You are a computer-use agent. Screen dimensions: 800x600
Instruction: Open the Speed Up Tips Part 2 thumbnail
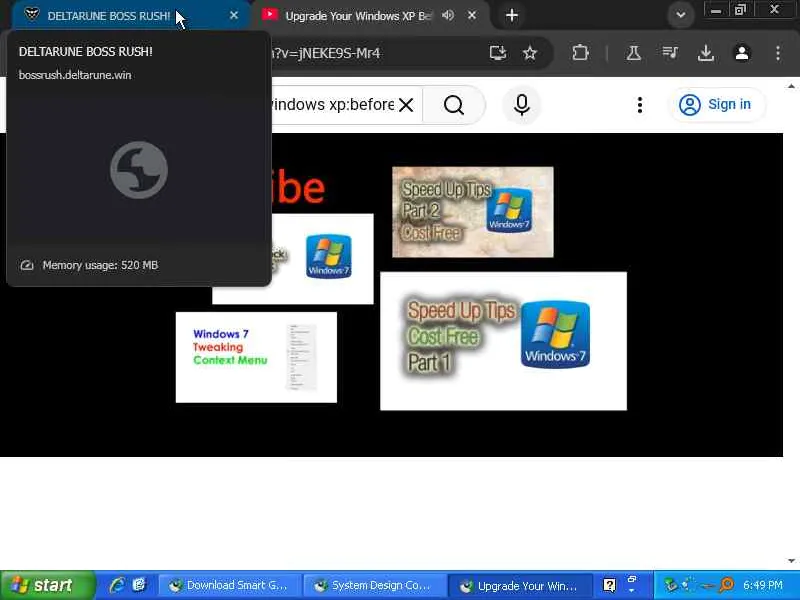click(472, 212)
